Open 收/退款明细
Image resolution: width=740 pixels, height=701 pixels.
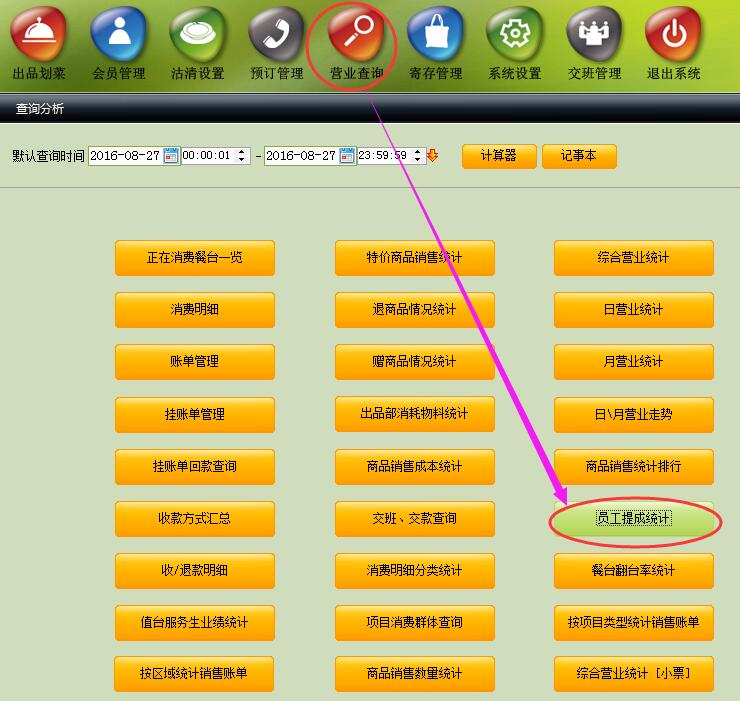tap(194, 570)
